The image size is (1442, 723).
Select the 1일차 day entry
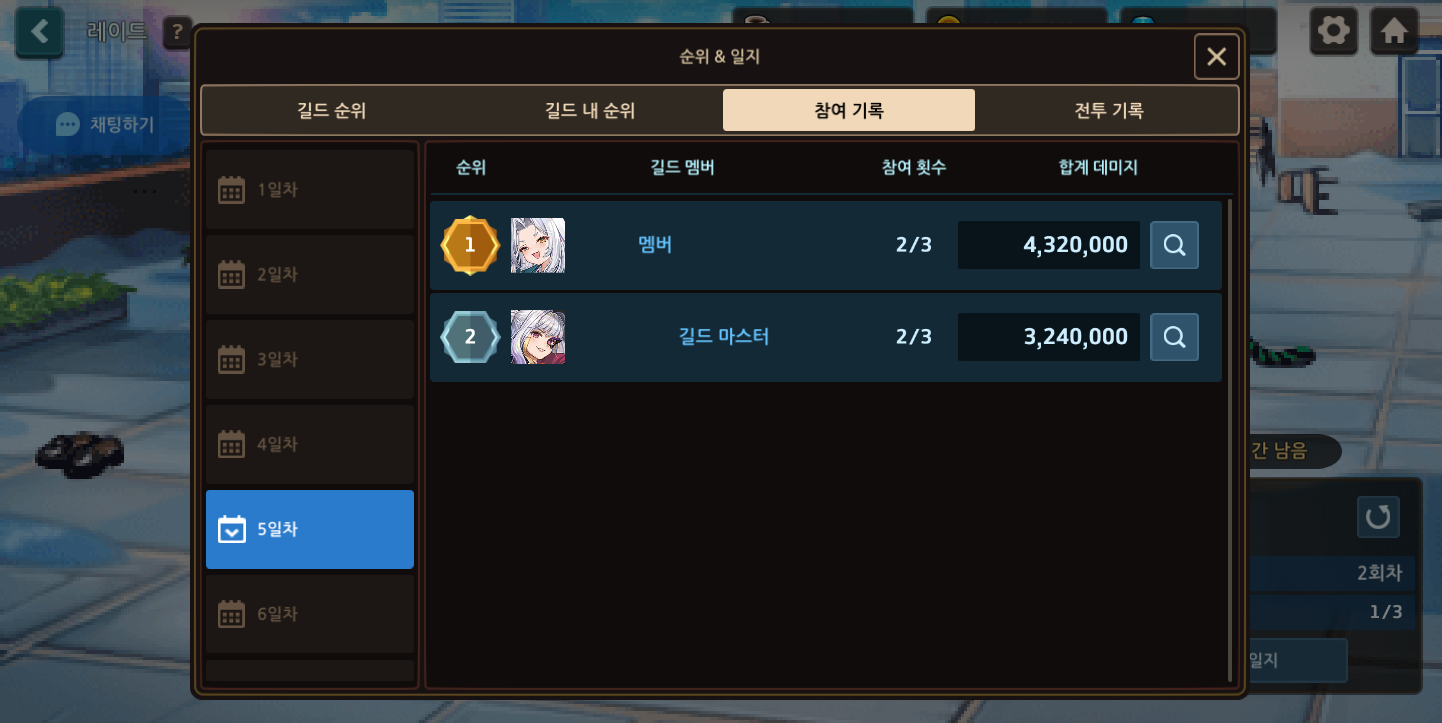310,189
